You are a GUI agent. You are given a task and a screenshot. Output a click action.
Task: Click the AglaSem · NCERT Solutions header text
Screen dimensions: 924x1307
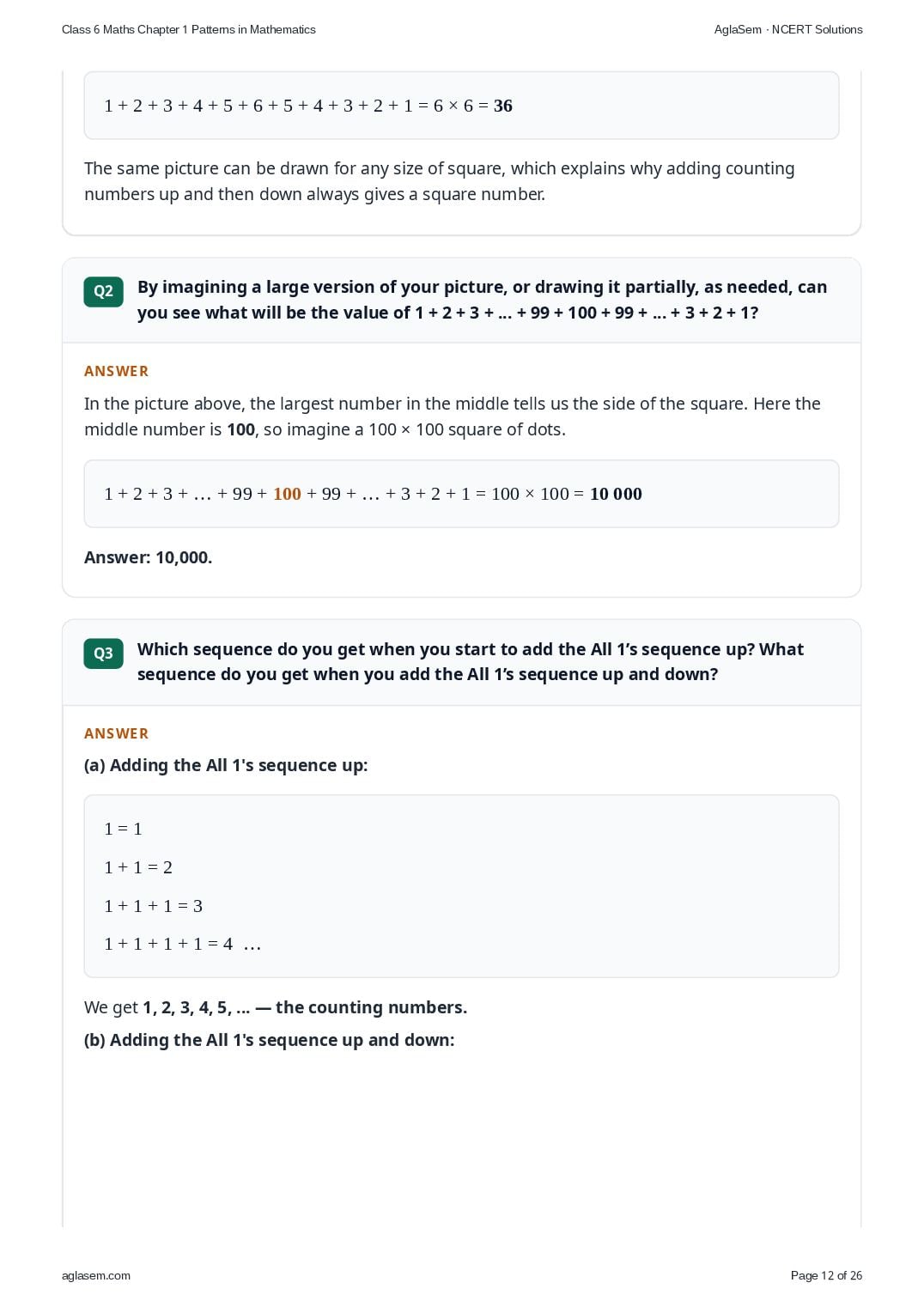pos(788,29)
